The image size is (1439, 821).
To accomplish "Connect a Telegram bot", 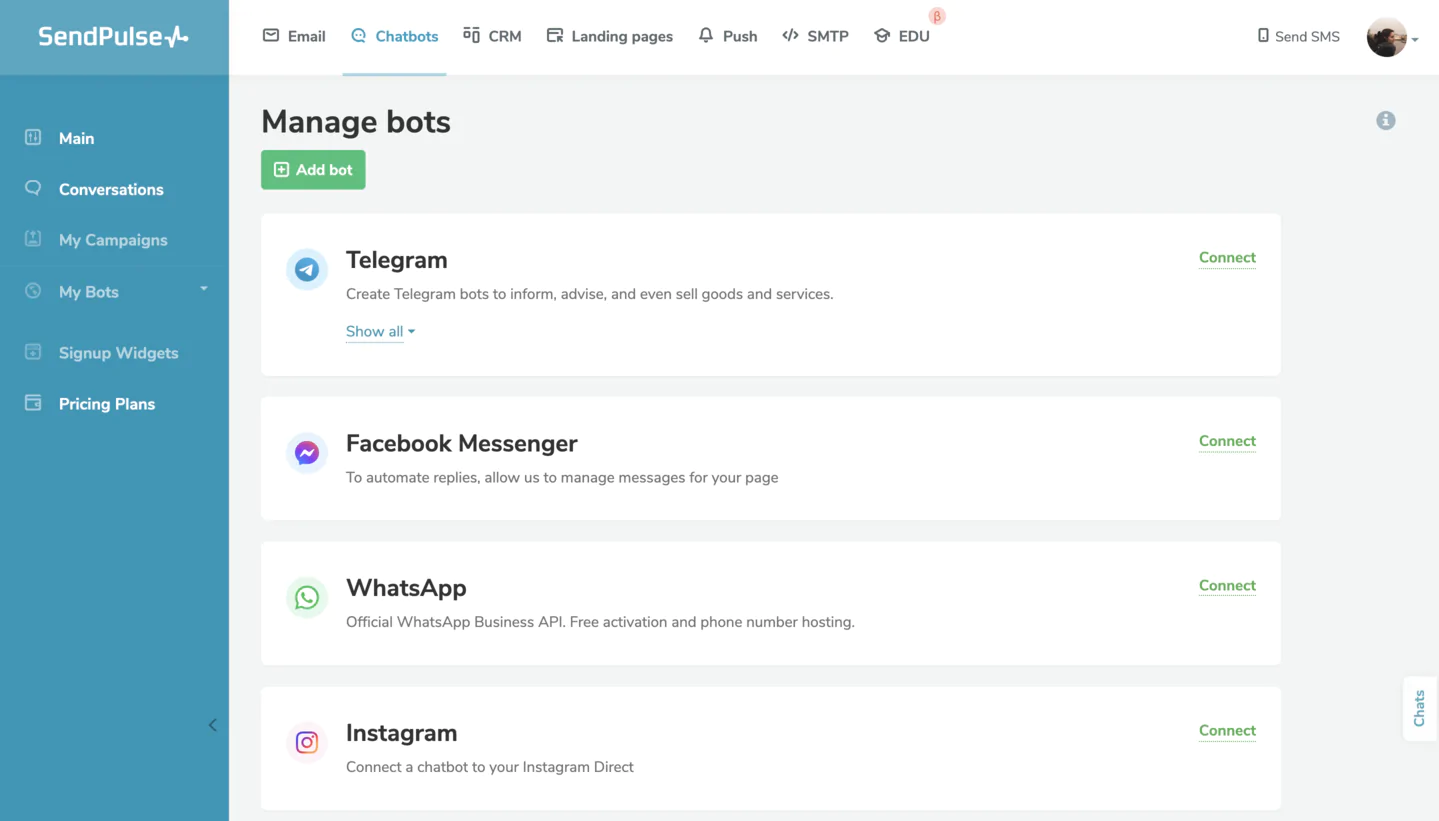I will click(x=1227, y=258).
